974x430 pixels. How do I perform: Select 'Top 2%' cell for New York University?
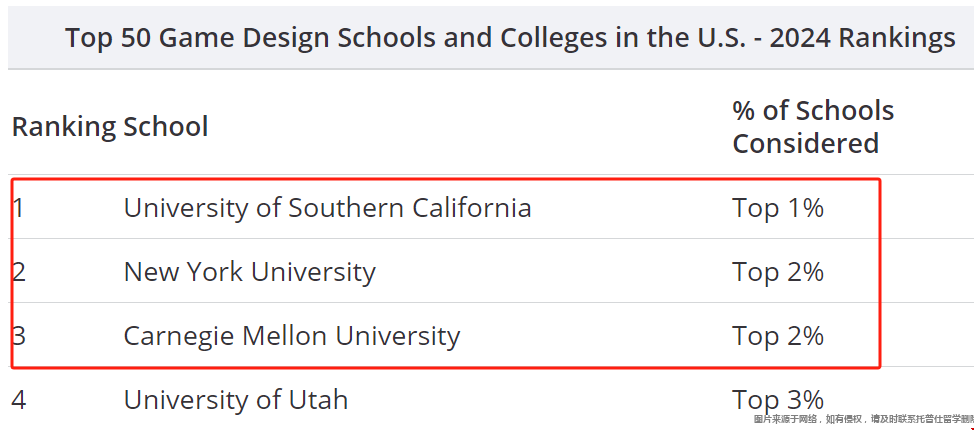[x=778, y=272]
